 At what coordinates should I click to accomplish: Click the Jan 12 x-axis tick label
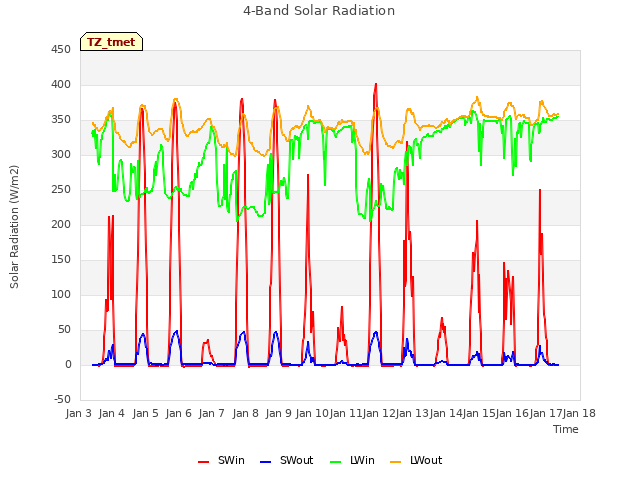[379, 413]
